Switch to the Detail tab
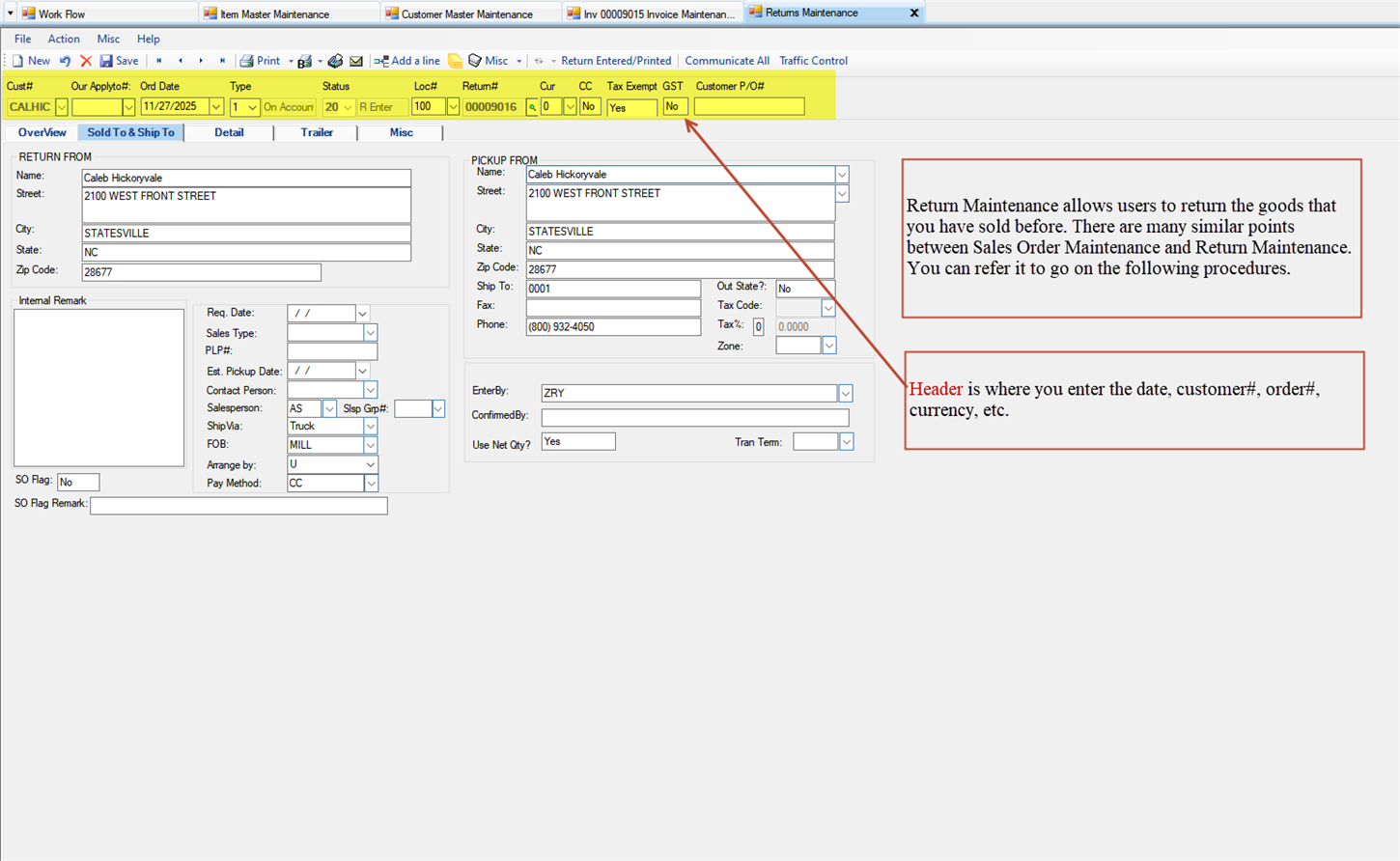 pos(229,132)
